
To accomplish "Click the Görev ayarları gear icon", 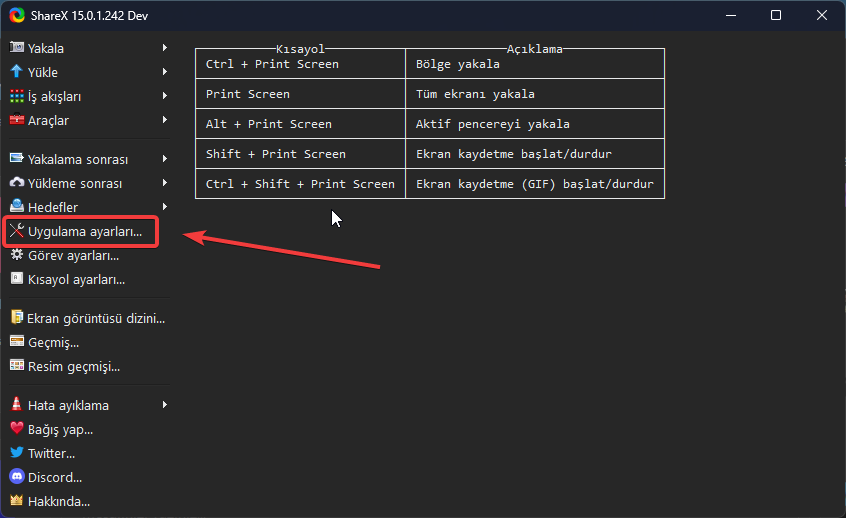I will coord(16,255).
